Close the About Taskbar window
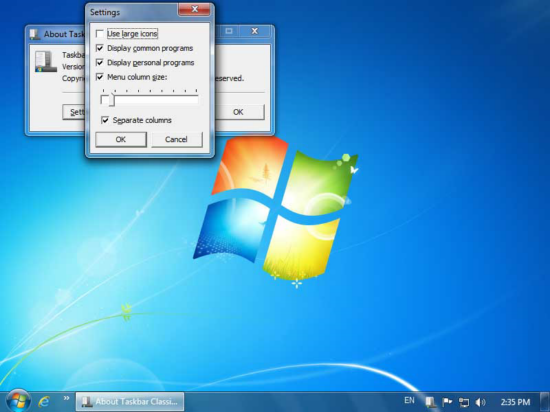This screenshot has height=412, width=550. tap(255, 31)
